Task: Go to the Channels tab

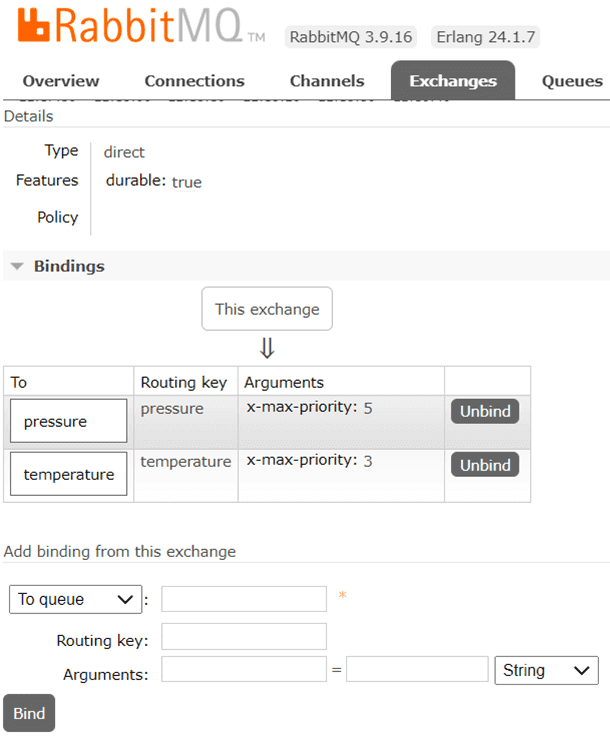Action: [x=327, y=81]
